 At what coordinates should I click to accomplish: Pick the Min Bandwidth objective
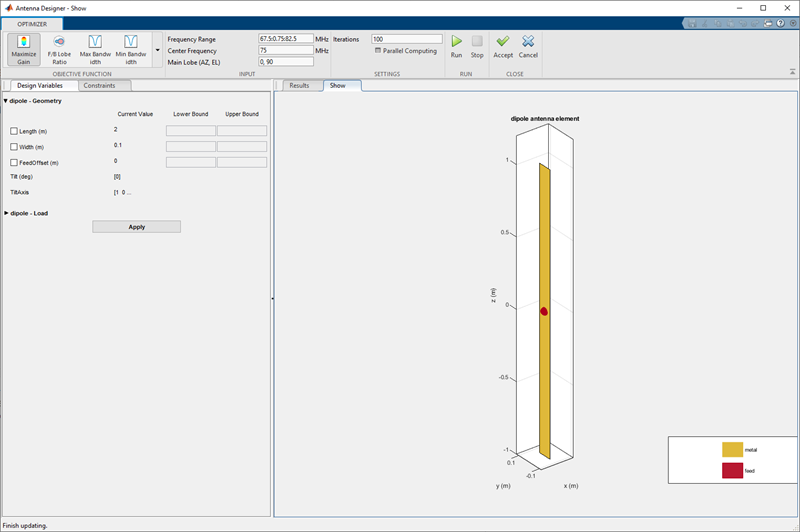(x=130, y=49)
